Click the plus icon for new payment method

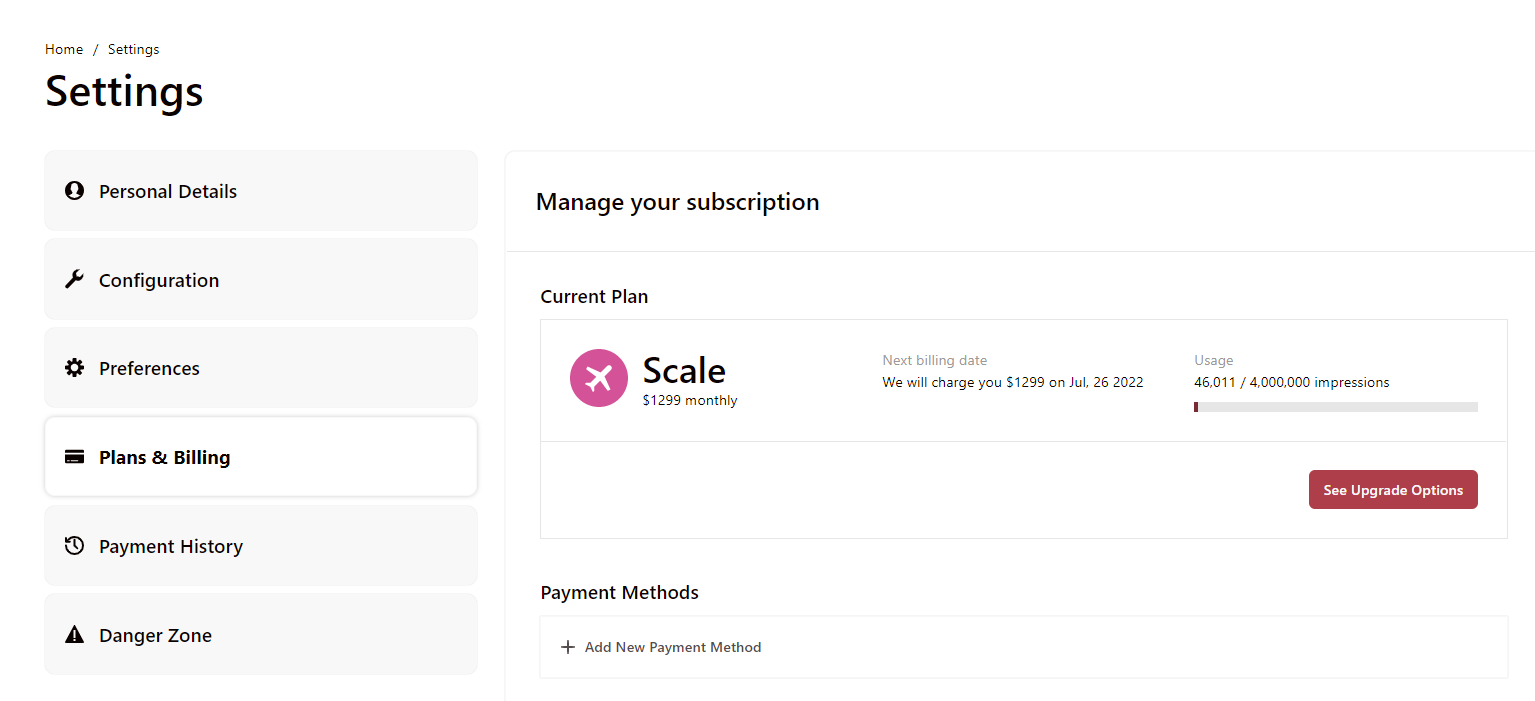coord(568,647)
